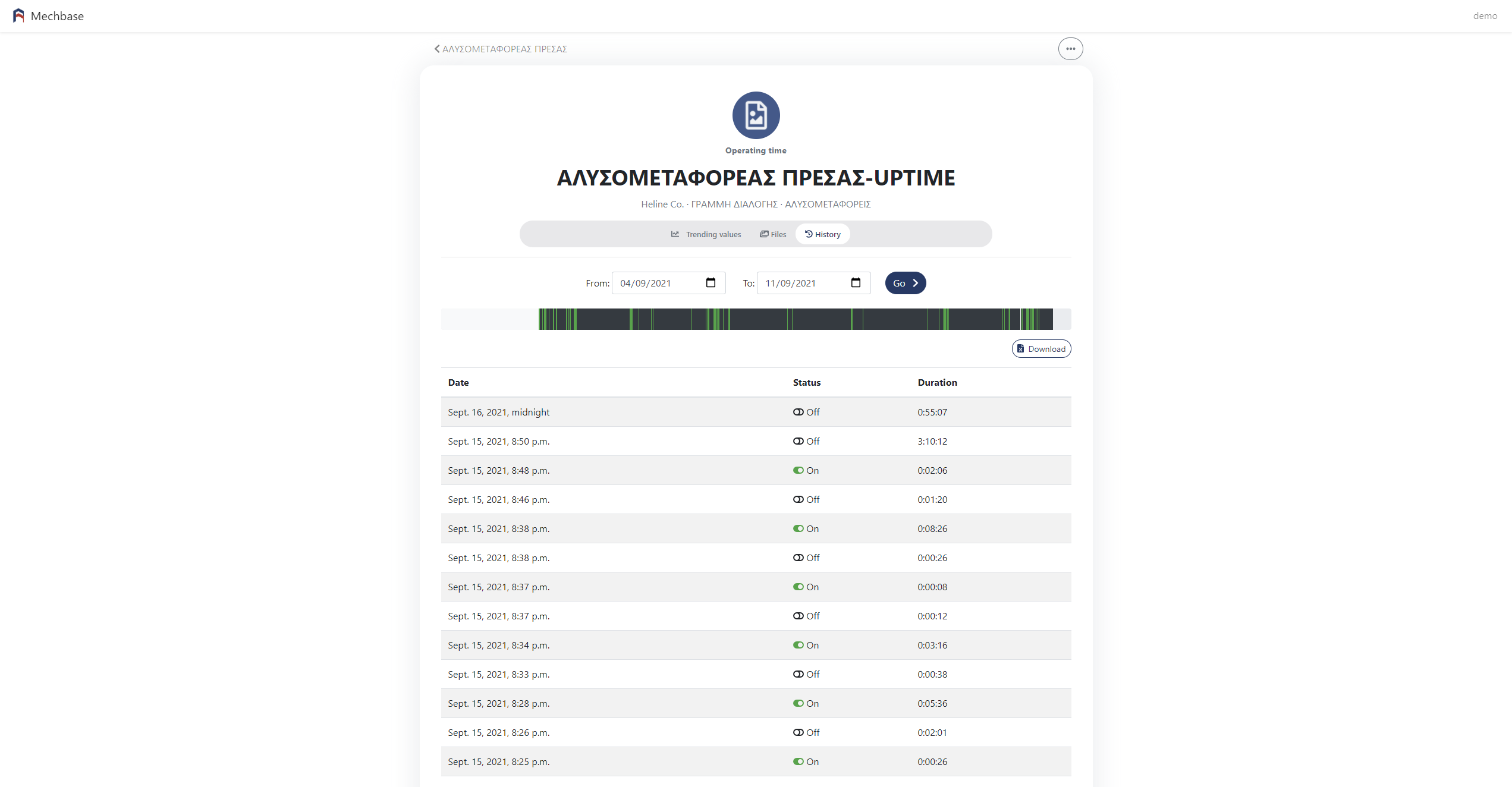The height and width of the screenshot is (787, 1512).
Task: Select the 'Sept. 15, 2021, 8:28 p.m.' cell
Action: [x=498, y=703]
